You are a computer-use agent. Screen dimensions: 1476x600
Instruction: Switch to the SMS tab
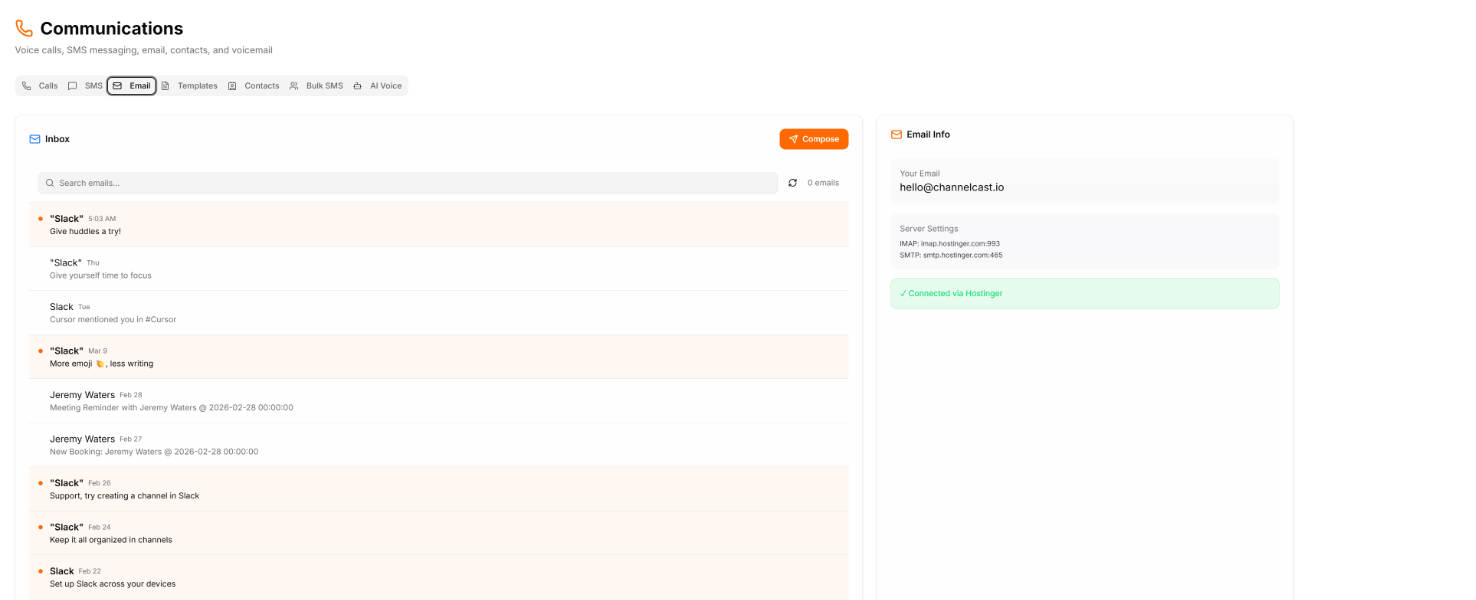coord(85,86)
